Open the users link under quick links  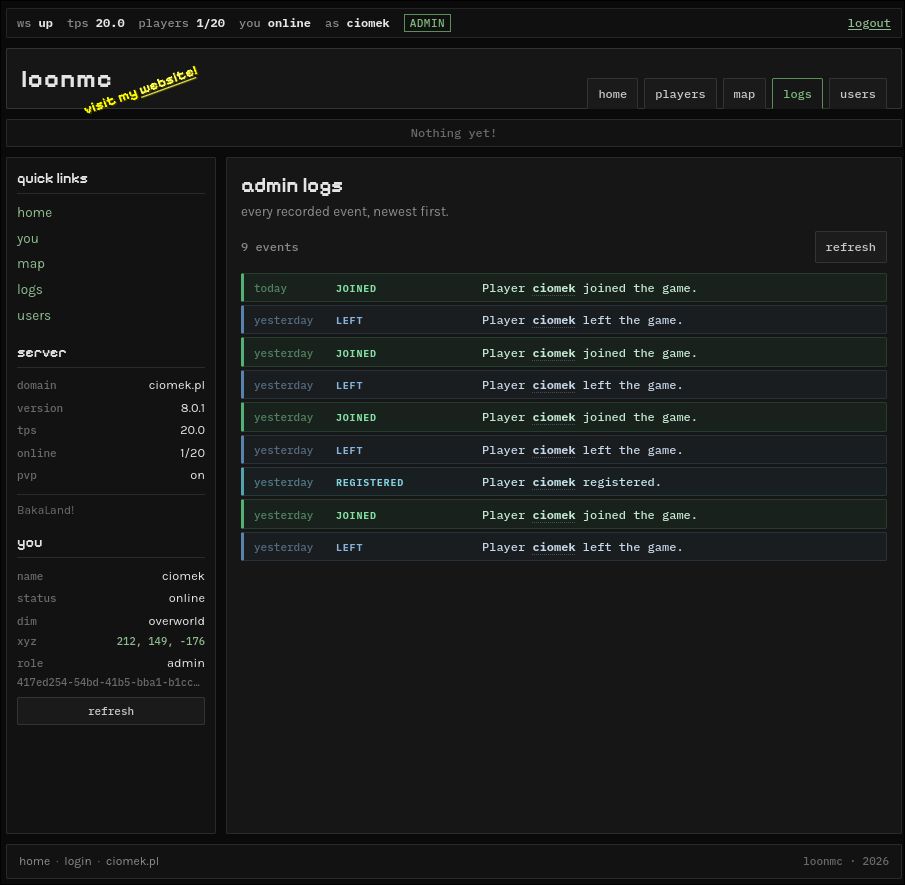pyautogui.click(x=34, y=316)
